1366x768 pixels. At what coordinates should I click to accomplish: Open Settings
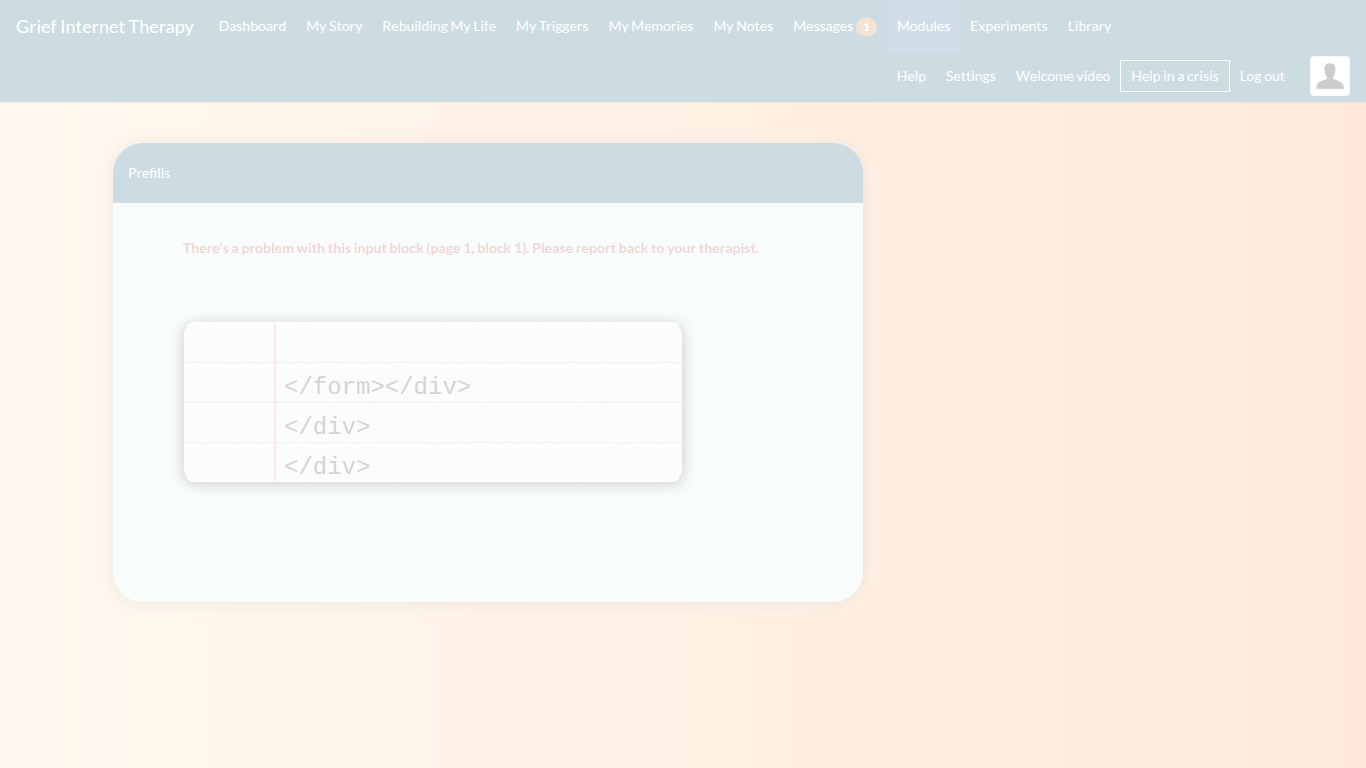[x=970, y=76]
